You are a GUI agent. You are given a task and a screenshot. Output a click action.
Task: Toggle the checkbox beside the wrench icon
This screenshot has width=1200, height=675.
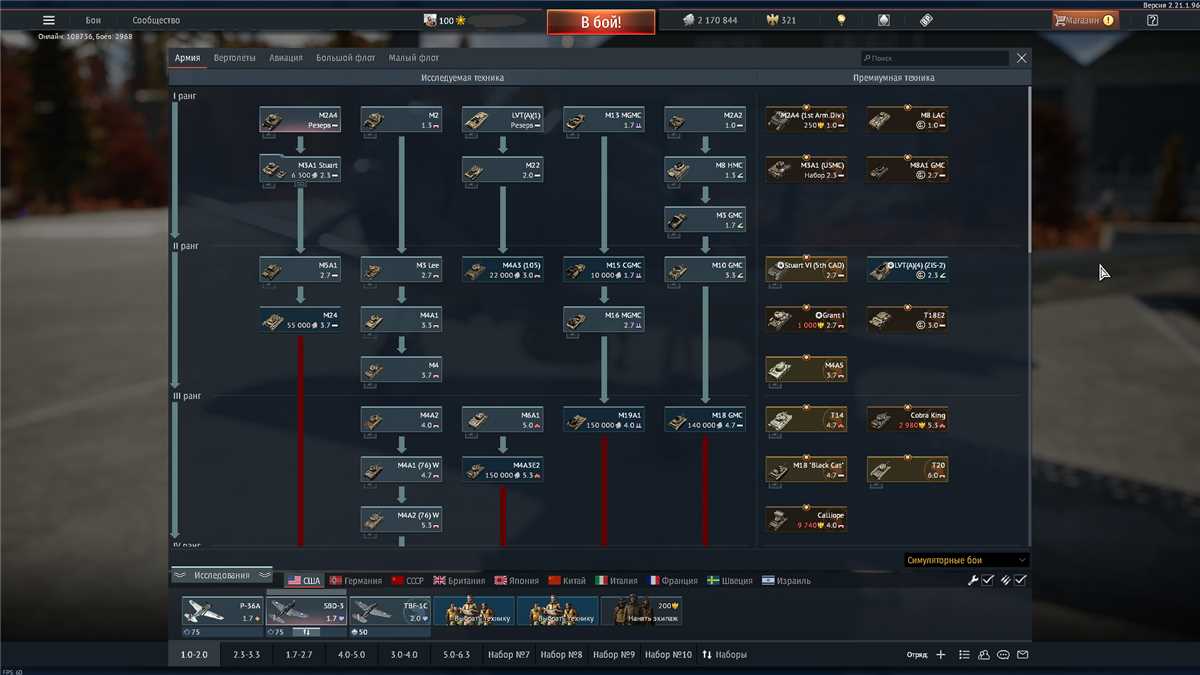coord(988,580)
